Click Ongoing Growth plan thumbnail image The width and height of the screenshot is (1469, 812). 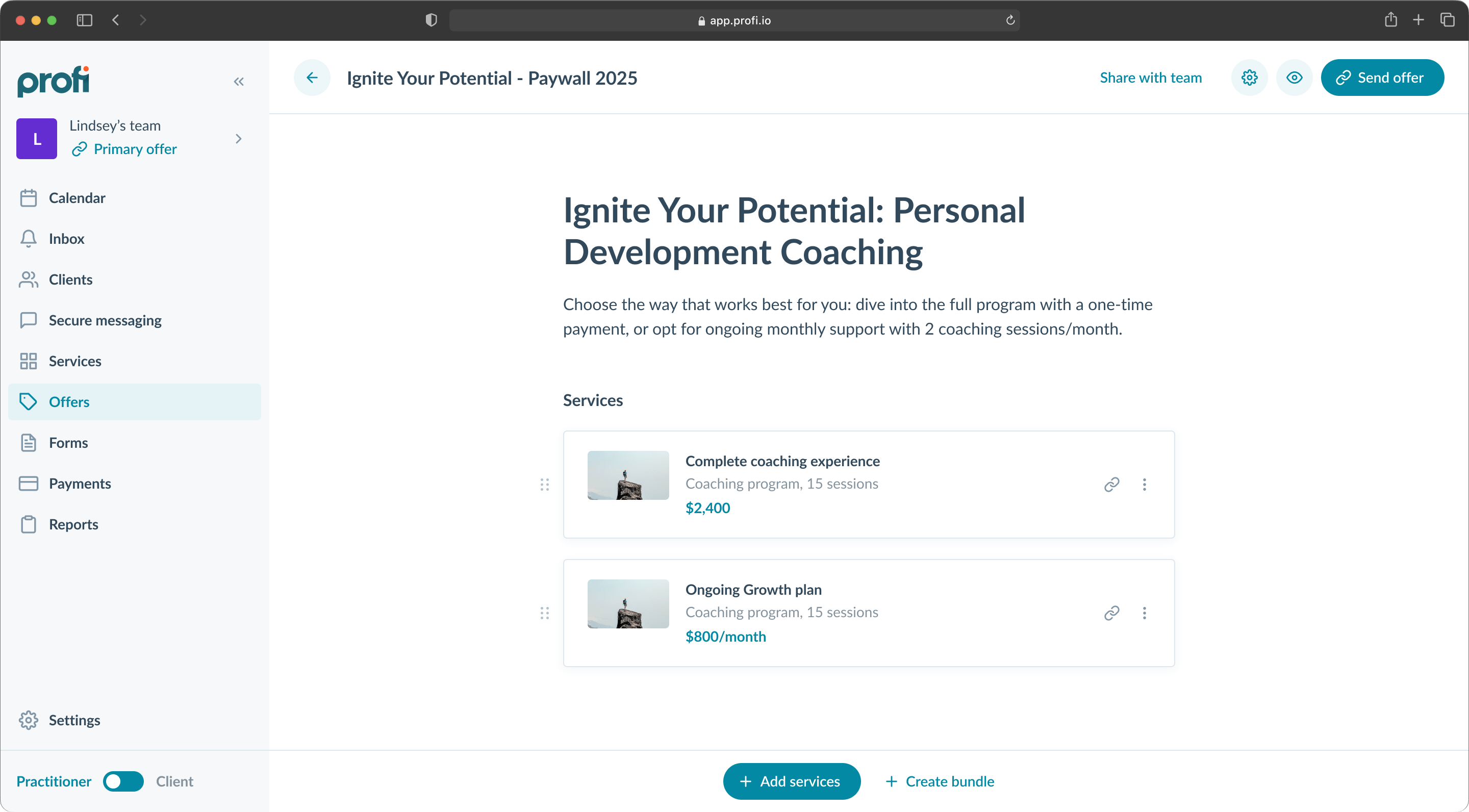coord(628,604)
